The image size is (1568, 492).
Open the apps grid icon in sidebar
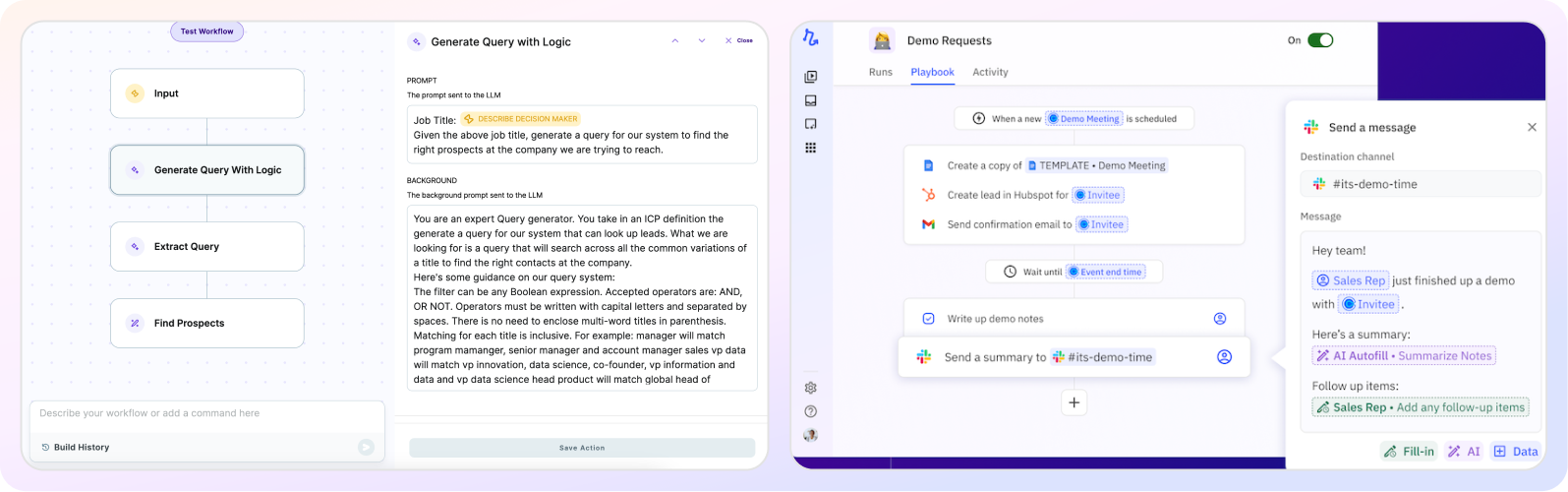[x=810, y=148]
